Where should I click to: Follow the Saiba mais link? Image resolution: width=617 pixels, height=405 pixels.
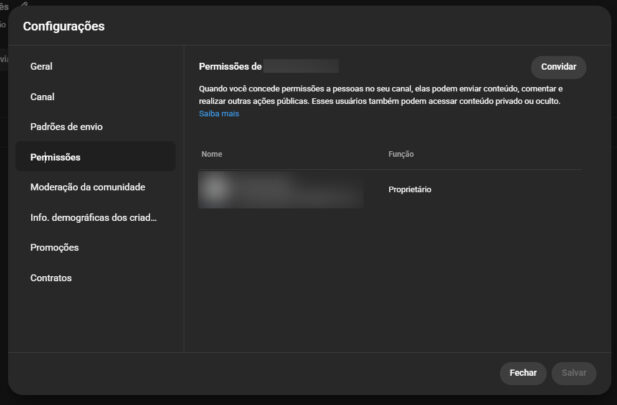pos(219,113)
